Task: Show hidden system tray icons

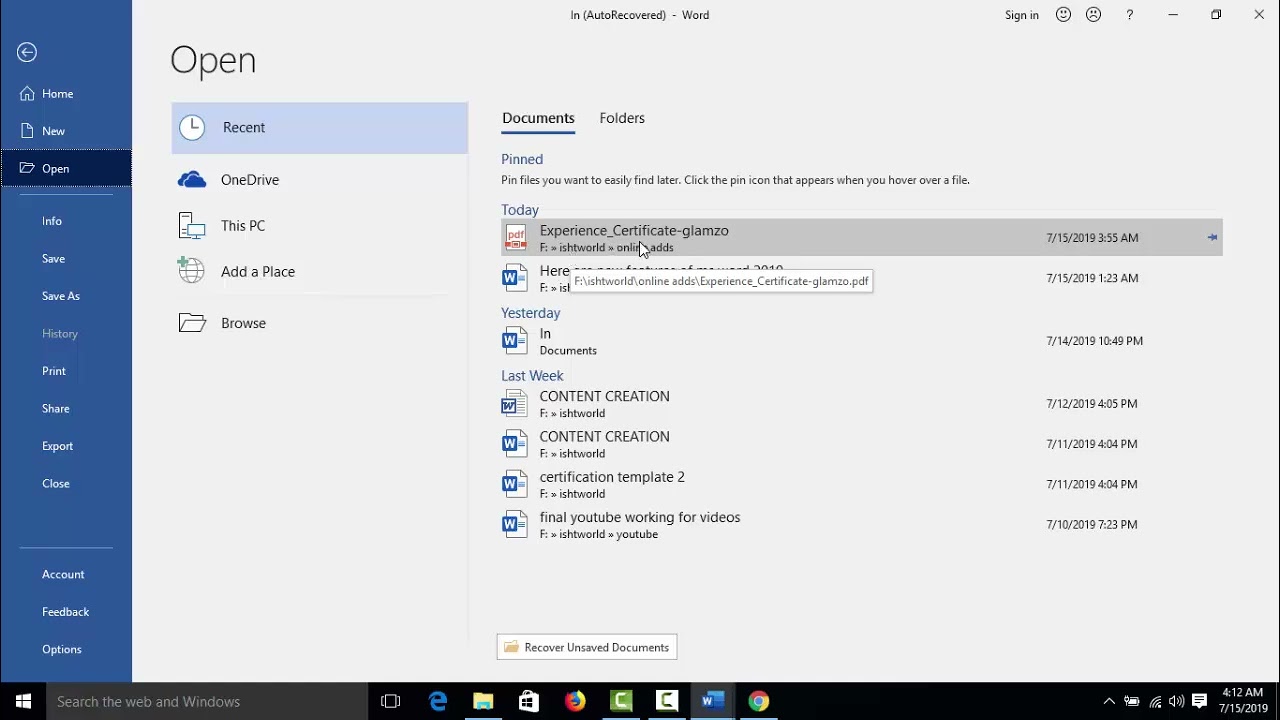Action: [1109, 701]
